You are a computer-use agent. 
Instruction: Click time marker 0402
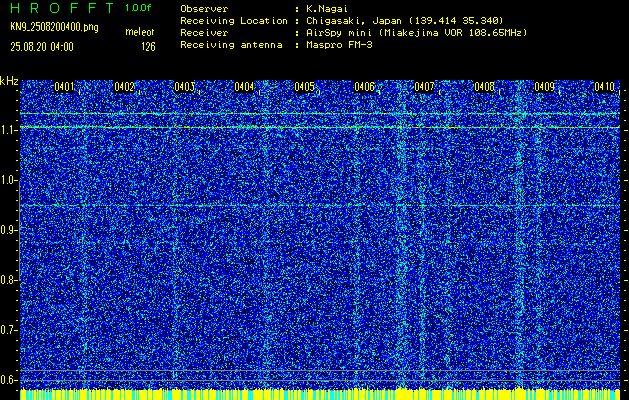point(124,87)
